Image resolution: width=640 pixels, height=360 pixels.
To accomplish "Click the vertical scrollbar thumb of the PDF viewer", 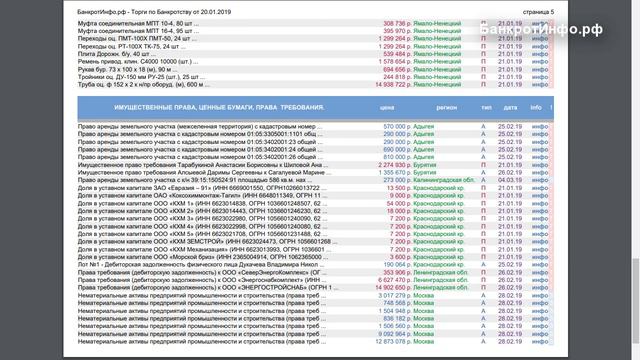I will coord(636,300).
